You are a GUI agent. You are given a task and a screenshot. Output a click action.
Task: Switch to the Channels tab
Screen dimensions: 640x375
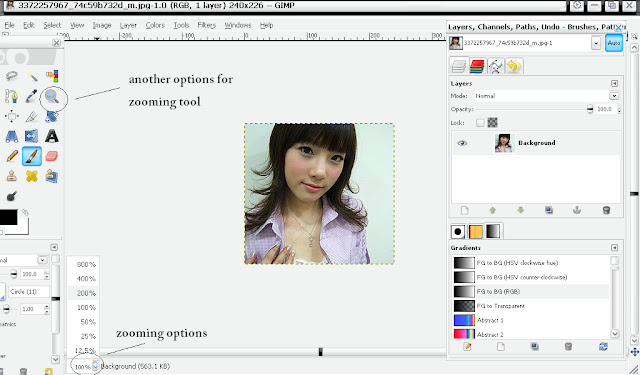coord(477,66)
